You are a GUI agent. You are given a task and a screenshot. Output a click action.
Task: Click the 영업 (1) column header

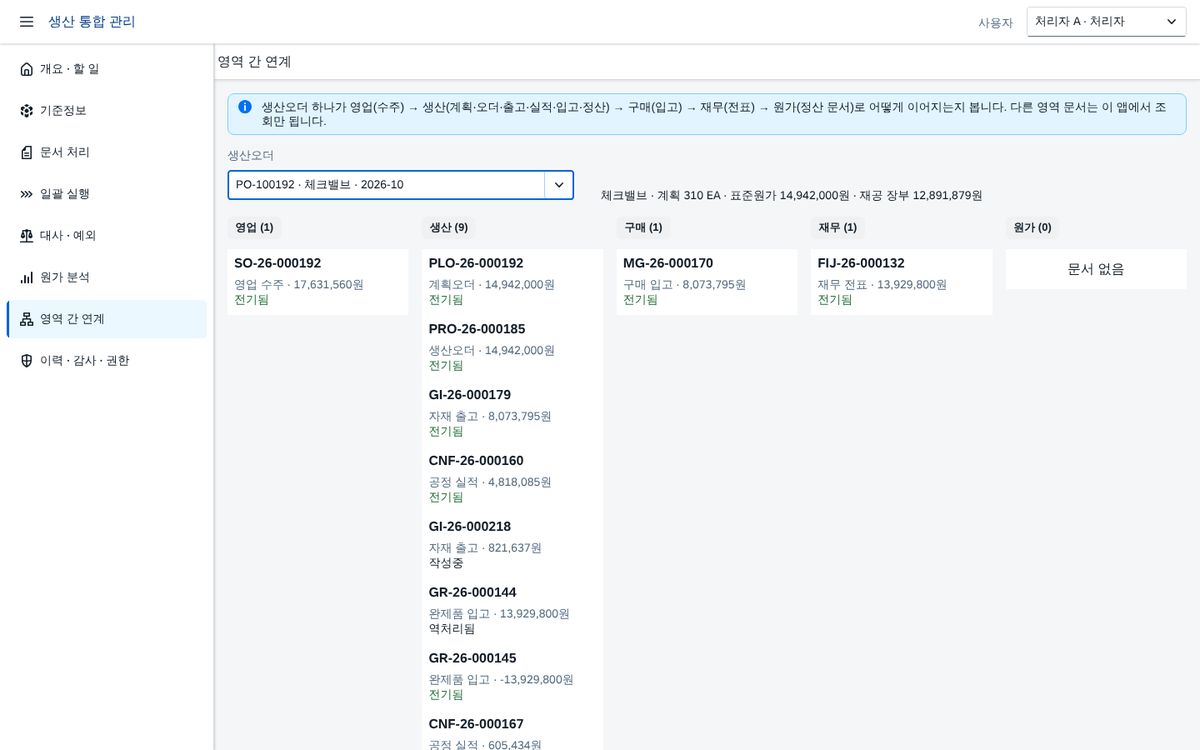pyautogui.click(x=254, y=228)
